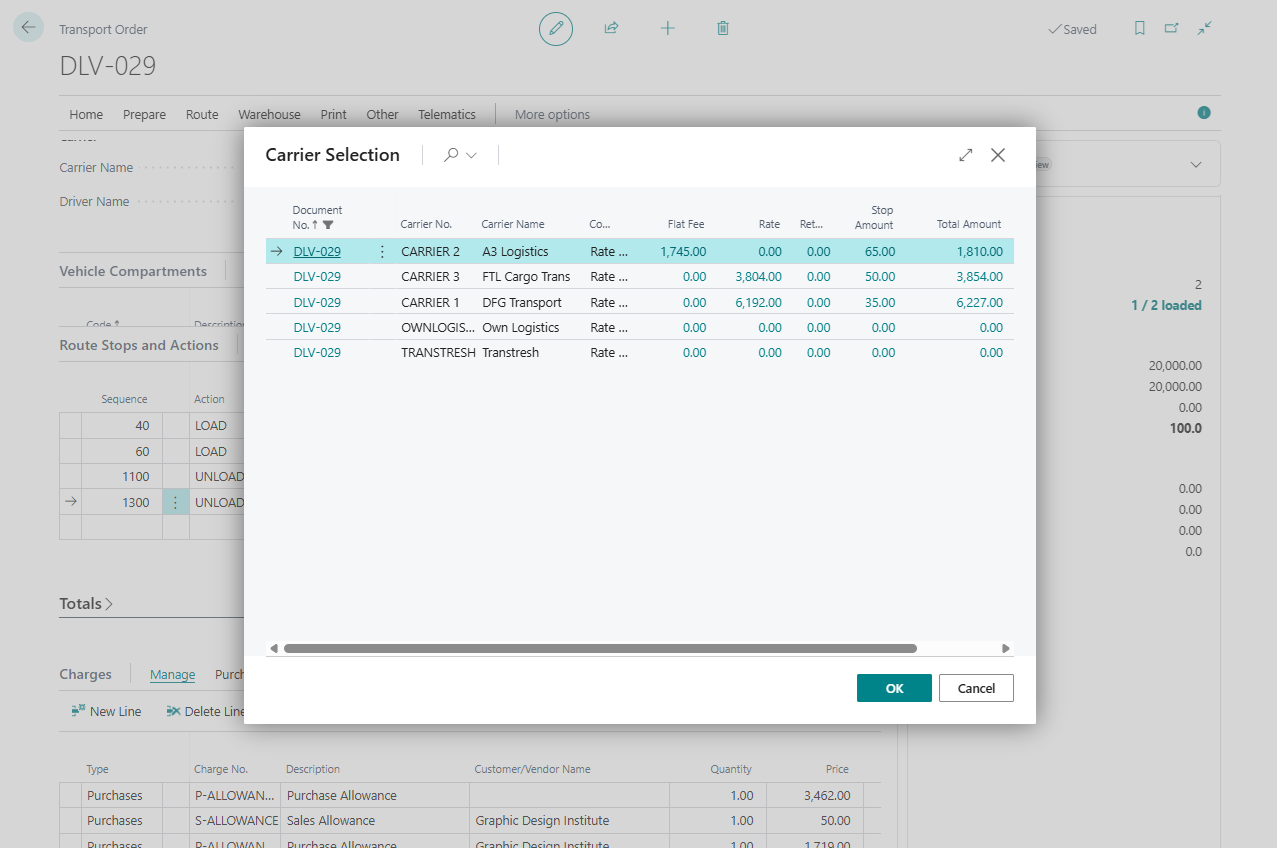Click the share icon in header
The image size is (1277, 848).
click(x=611, y=29)
